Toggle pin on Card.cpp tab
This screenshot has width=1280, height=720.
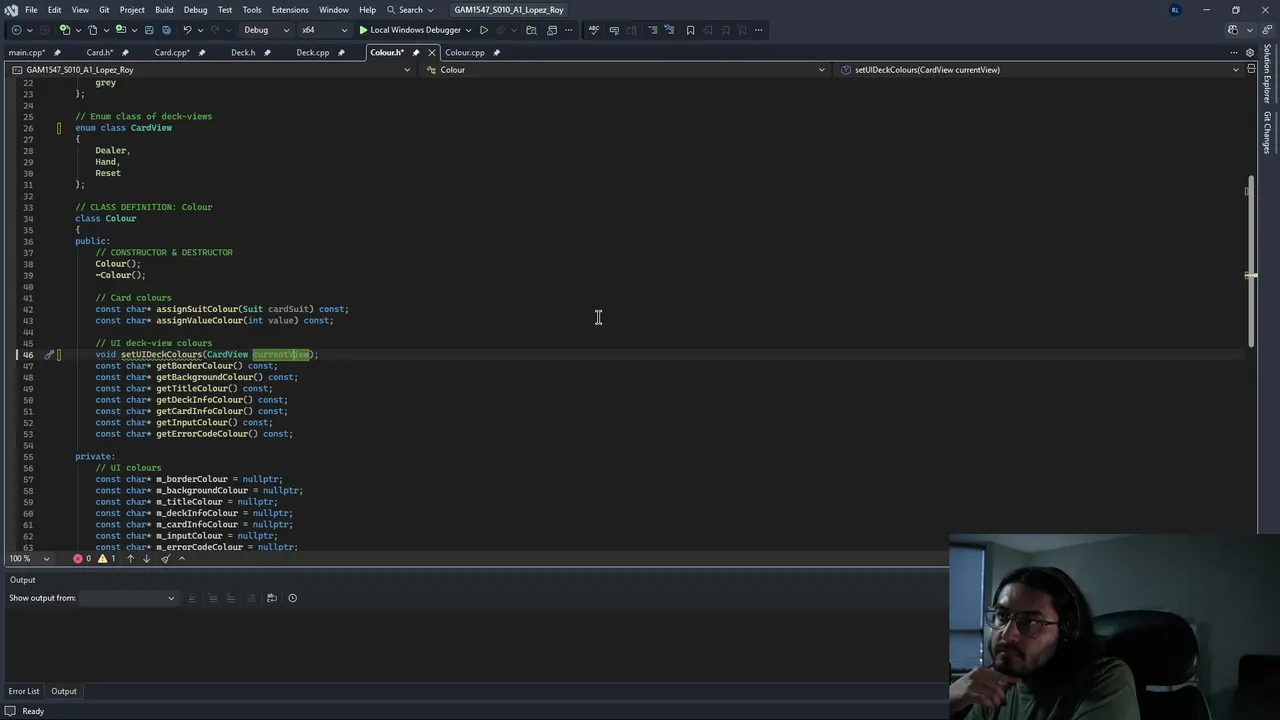[x=202, y=52]
